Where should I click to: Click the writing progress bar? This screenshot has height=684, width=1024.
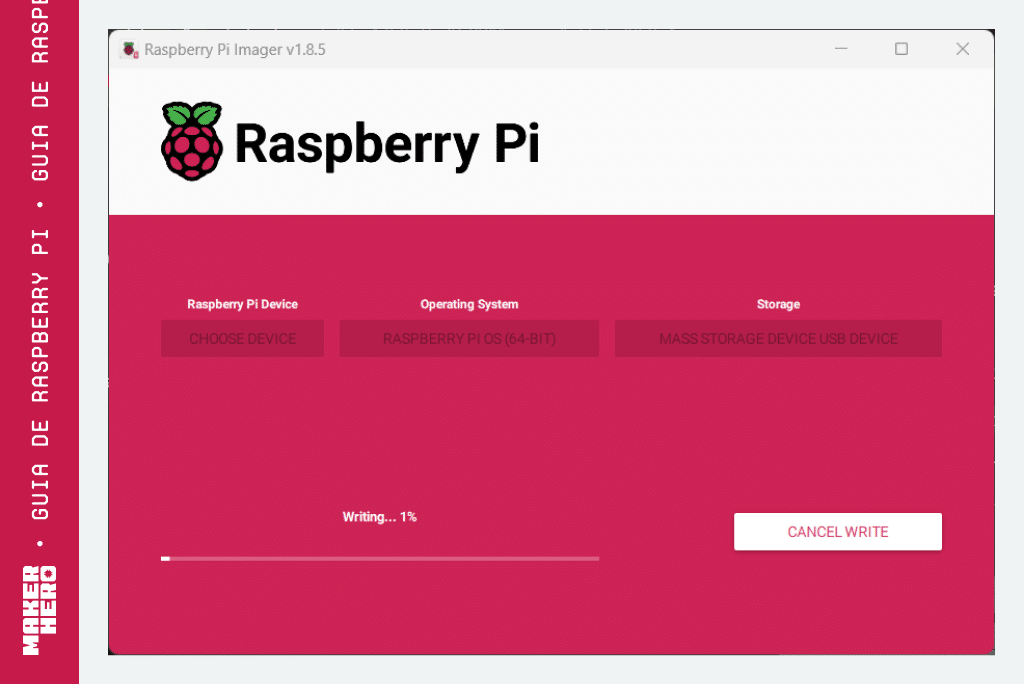[379, 559]
